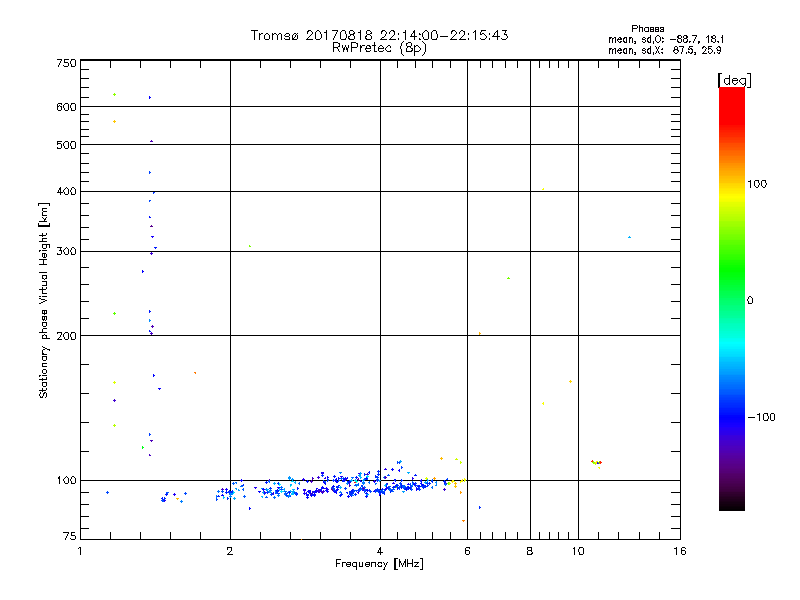Click the 'mean, sd,O: -88.7, 18.1' line
Screen dimensions: 800x600
pyautogui.click(x=666, y=39)
